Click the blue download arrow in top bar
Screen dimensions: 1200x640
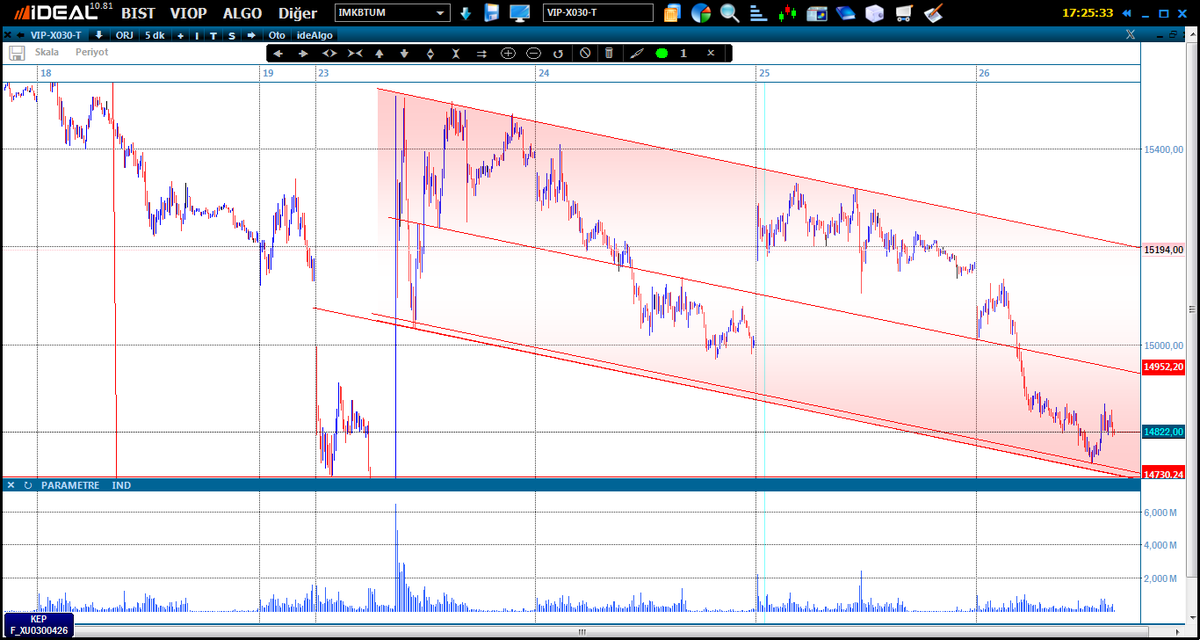466,13
